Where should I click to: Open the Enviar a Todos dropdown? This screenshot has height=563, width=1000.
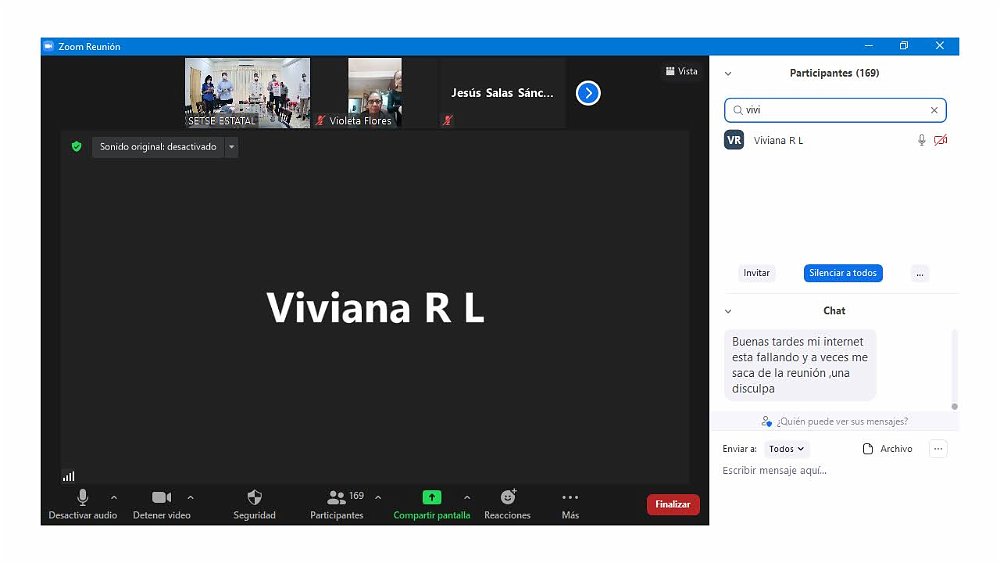(x=786, y=449)
